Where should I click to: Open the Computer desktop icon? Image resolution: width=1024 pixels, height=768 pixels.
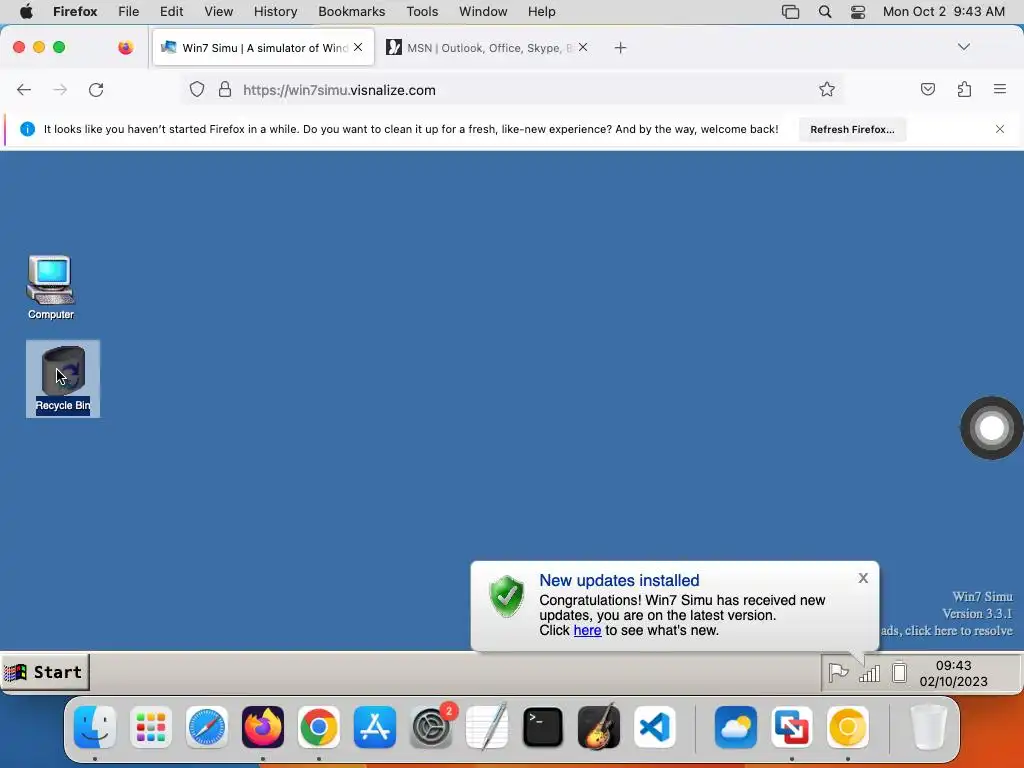click(x=50, y=287)
